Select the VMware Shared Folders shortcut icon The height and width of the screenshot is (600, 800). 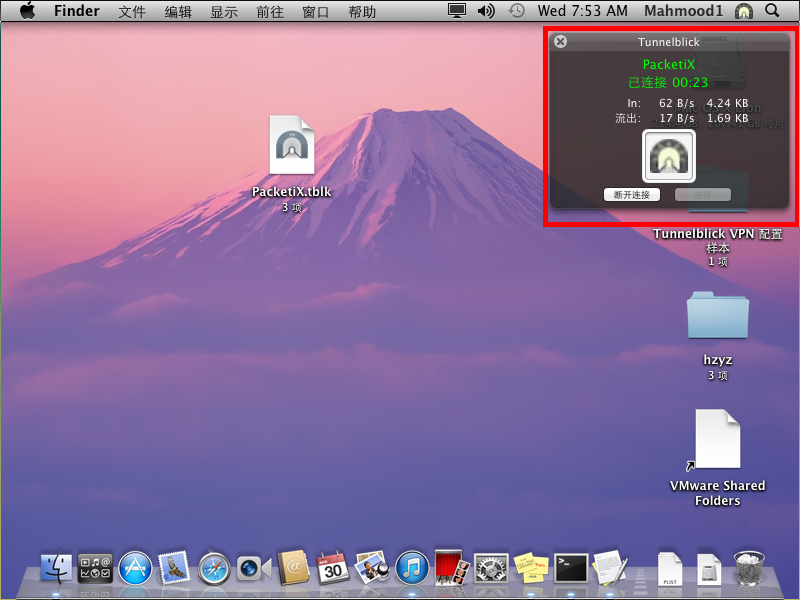tap(717, 439)
